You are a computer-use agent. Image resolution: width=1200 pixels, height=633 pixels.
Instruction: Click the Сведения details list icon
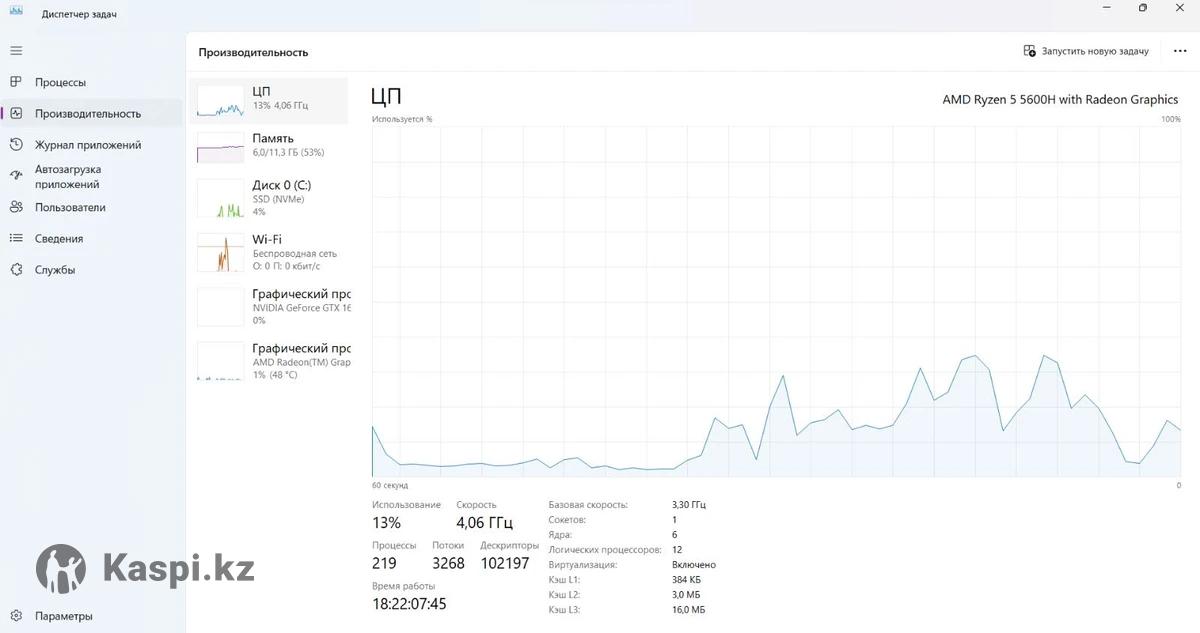click(x=16, y=238)
